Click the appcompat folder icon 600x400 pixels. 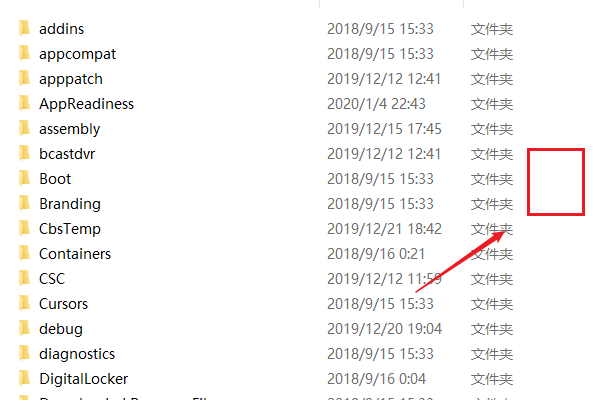[x=24, y=53]
